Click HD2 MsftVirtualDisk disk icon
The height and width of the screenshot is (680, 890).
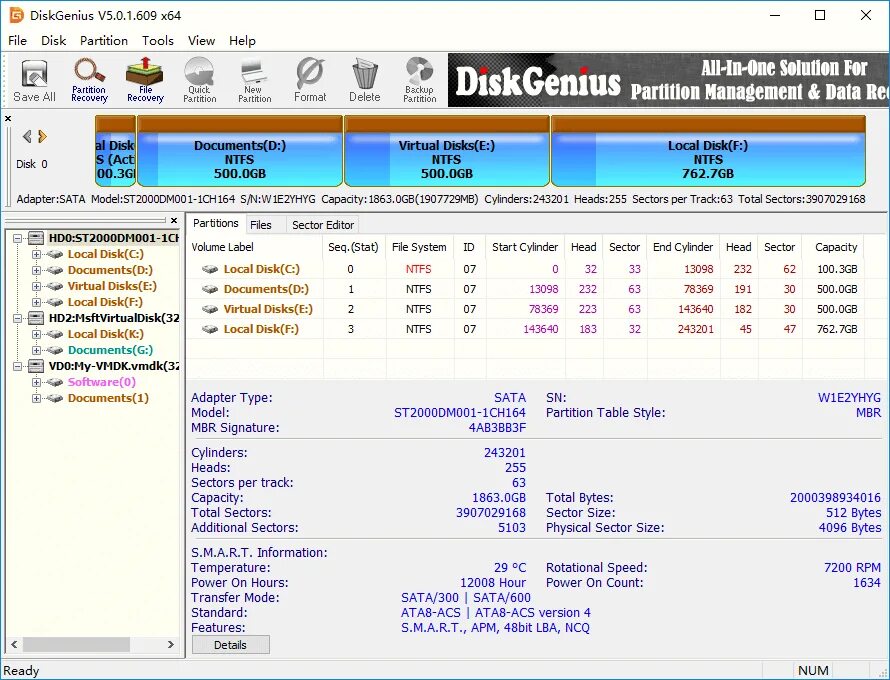pyautogui.click(x=36, y=318)
